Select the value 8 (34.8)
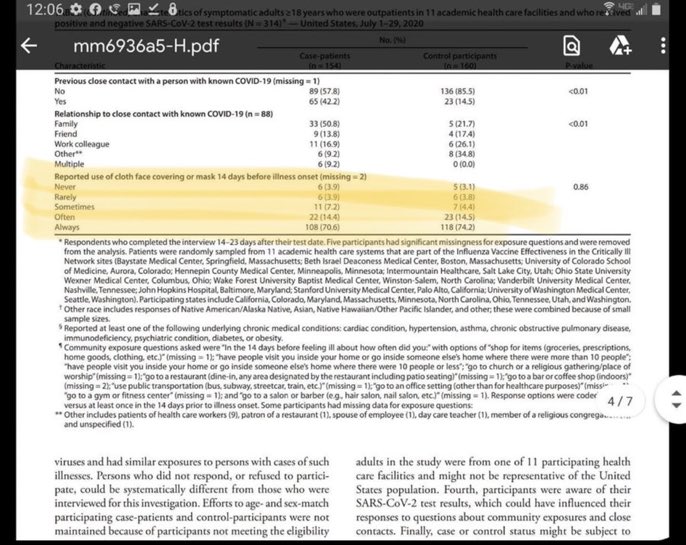Screen dimensions: 686x545 click(462, 154)
